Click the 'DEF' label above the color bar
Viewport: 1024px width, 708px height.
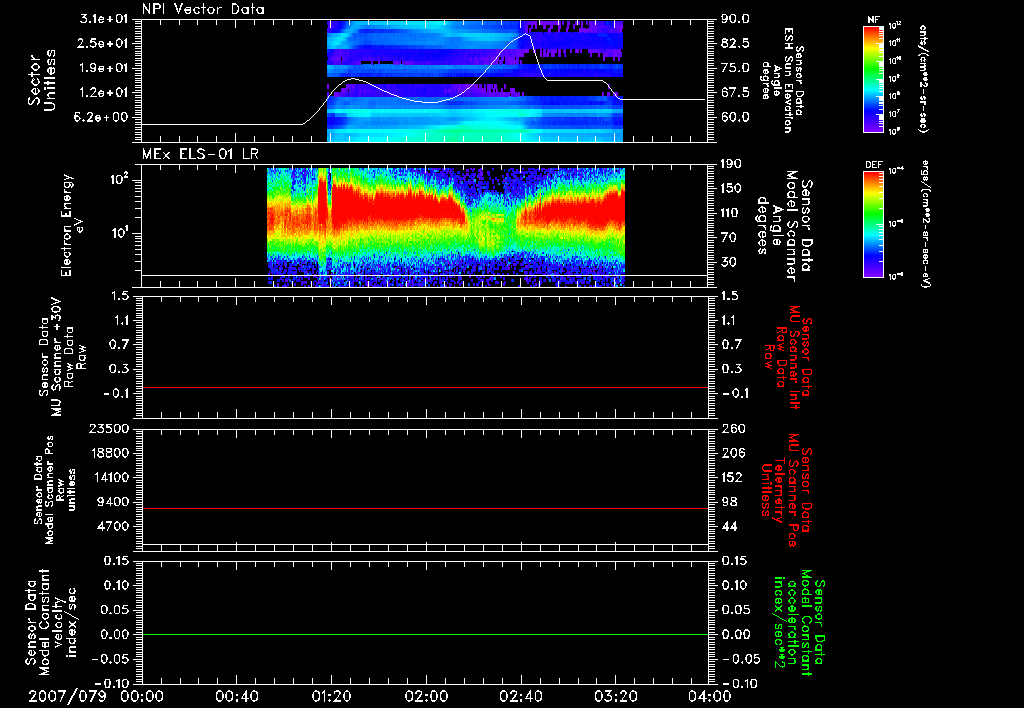[873, 165]
